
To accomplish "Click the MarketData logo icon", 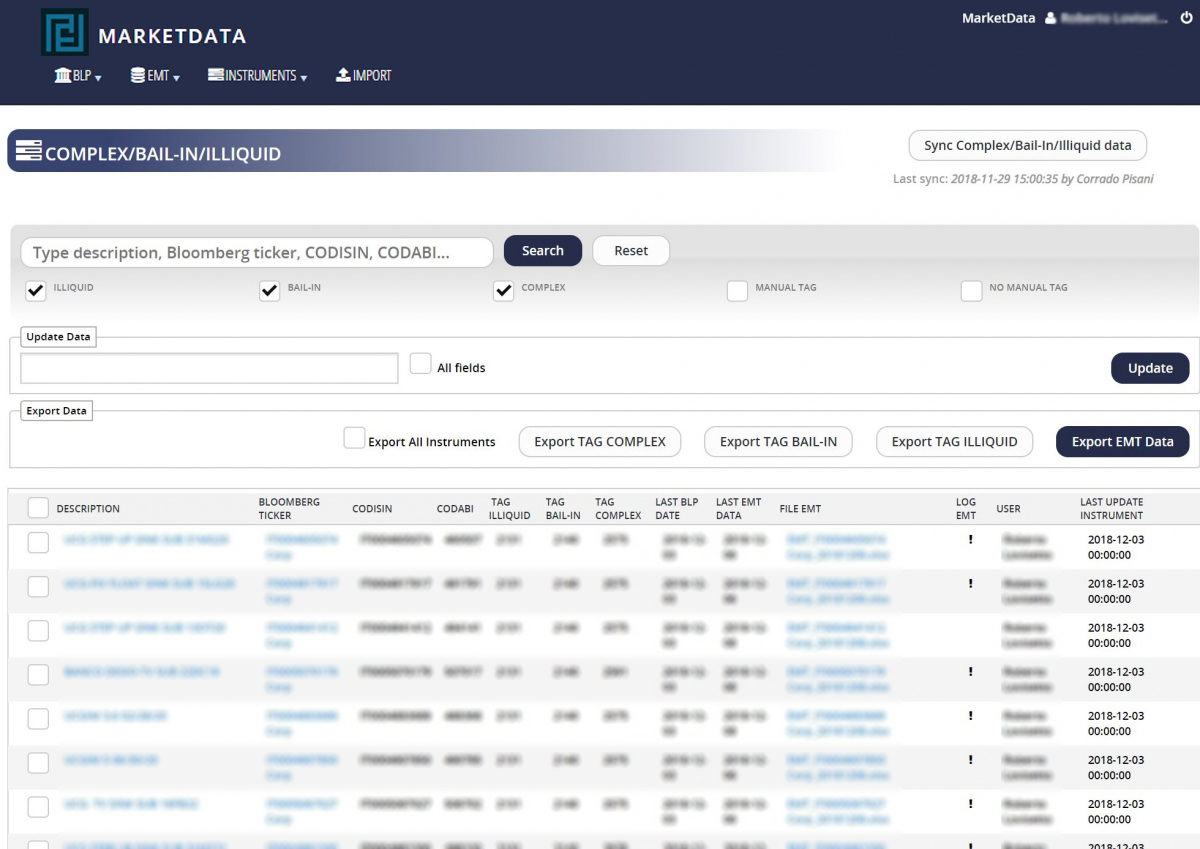I will click(65, 32).
